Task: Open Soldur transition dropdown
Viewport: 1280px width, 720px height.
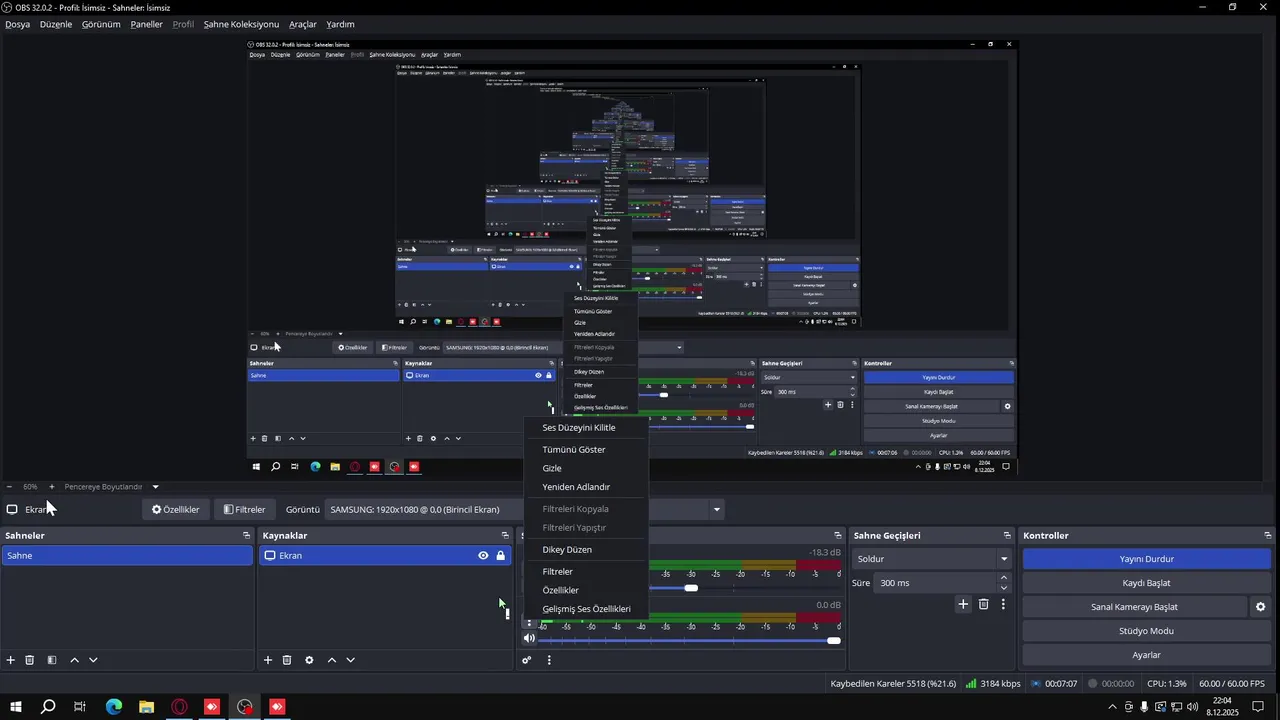Action: (x=932, y=559)
